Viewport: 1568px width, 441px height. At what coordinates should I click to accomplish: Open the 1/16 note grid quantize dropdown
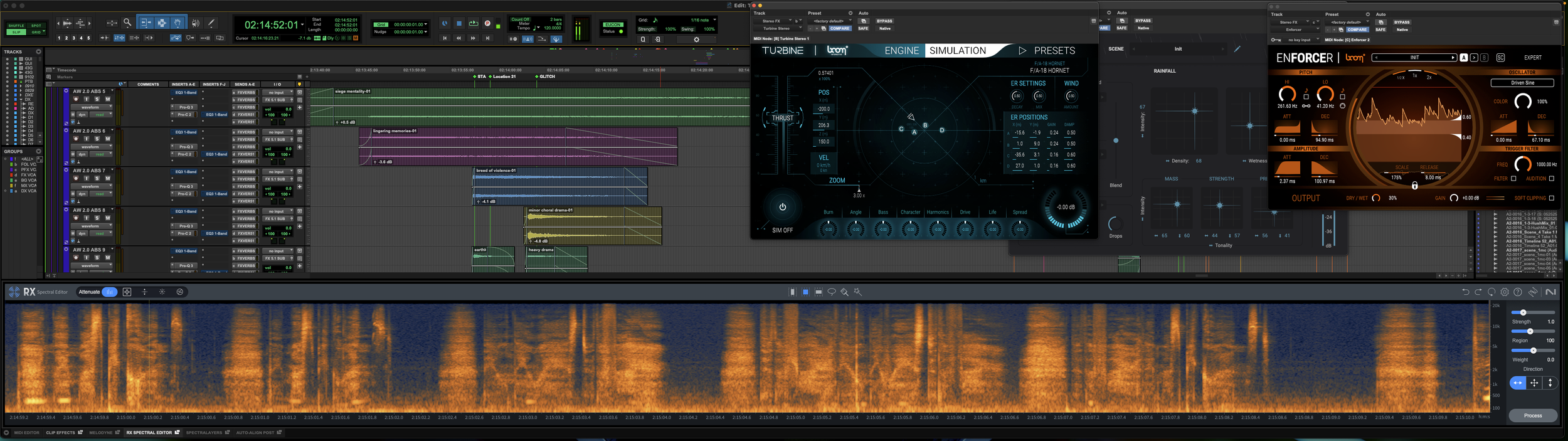click(x=714, y=20)
